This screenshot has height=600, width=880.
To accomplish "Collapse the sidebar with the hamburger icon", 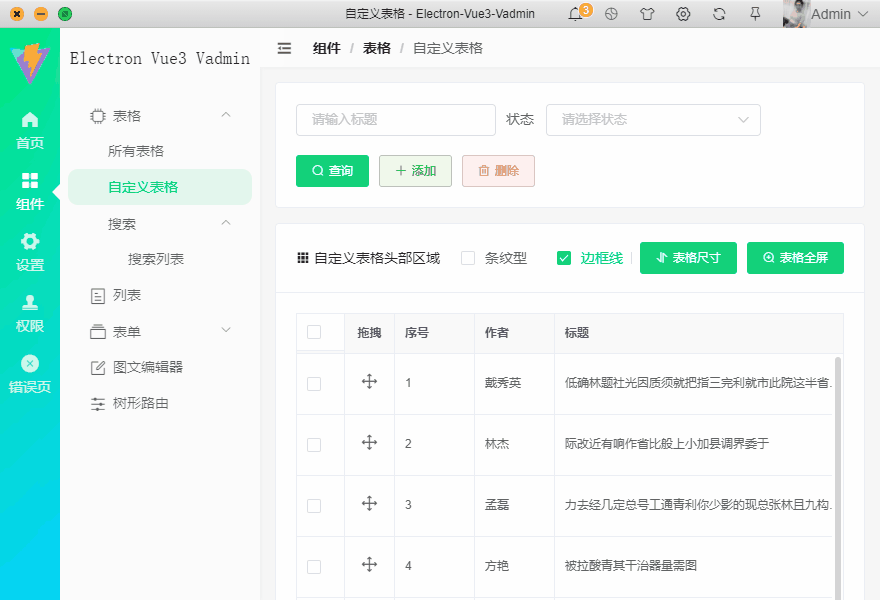I will 285,47.
